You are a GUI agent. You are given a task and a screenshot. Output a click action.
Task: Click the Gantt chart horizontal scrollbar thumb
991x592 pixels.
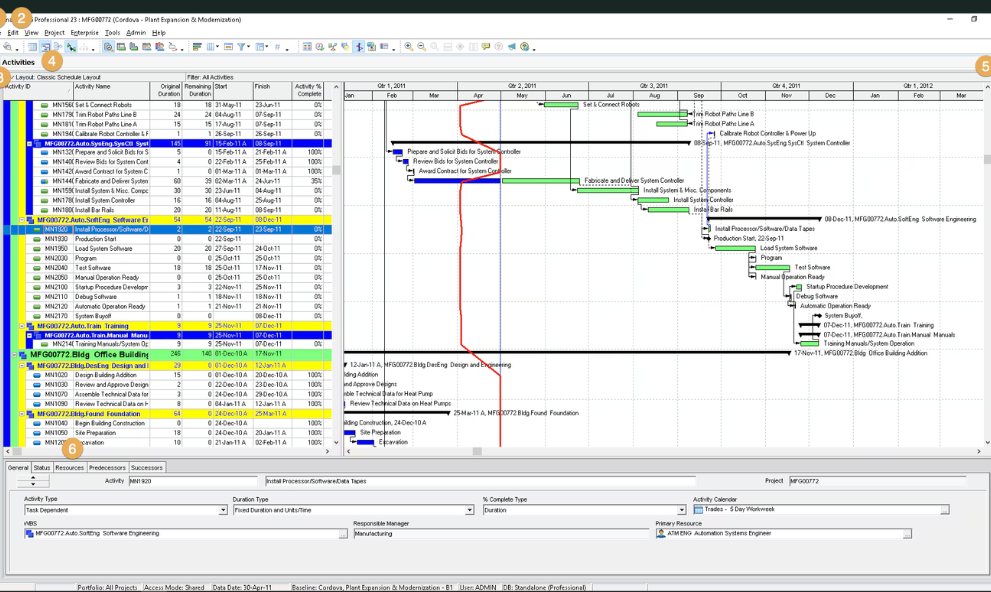pos(477,451)
